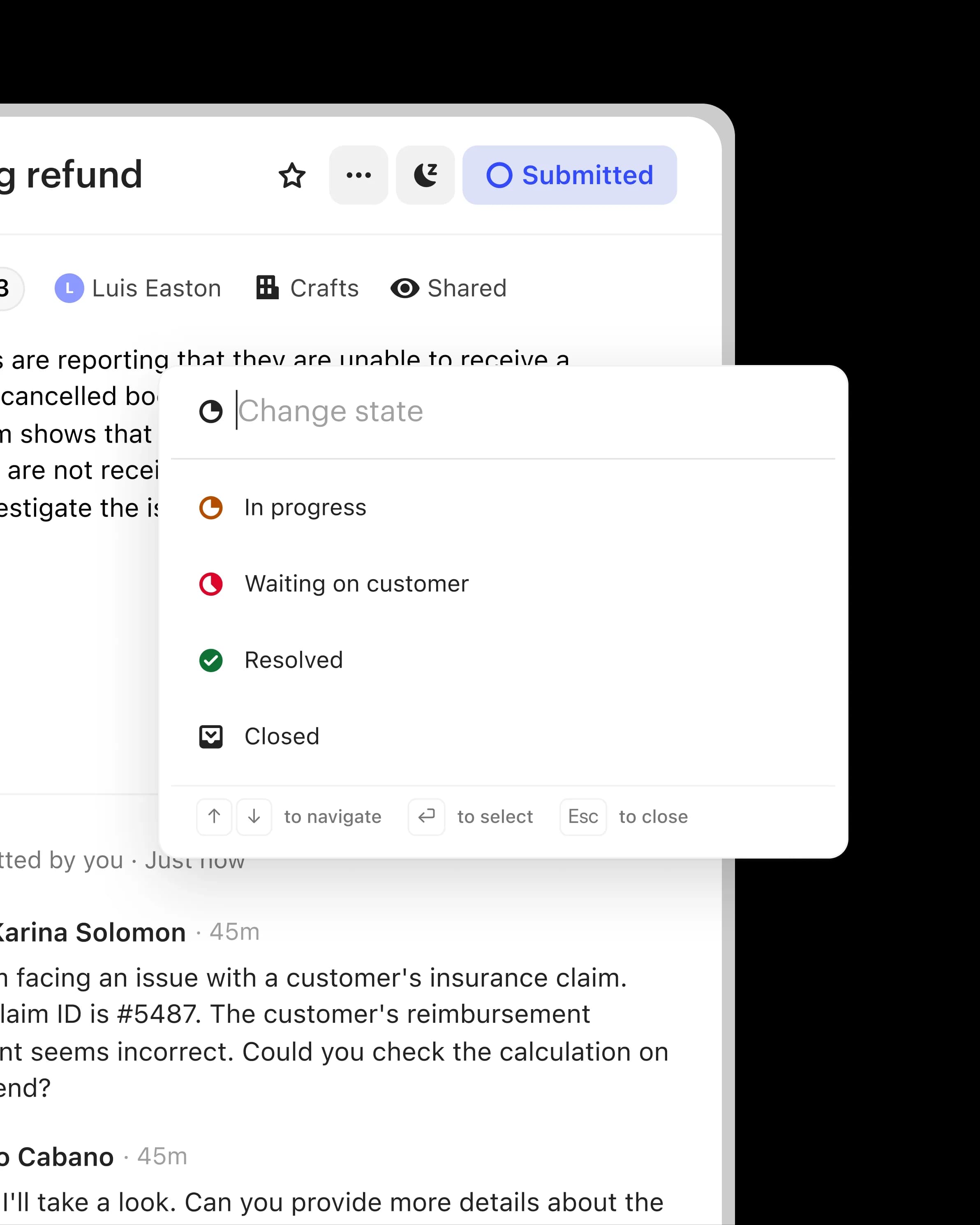Click the snooze crescent-moon icon
This screenshot has width=980, height=1225.
(425, 174)
